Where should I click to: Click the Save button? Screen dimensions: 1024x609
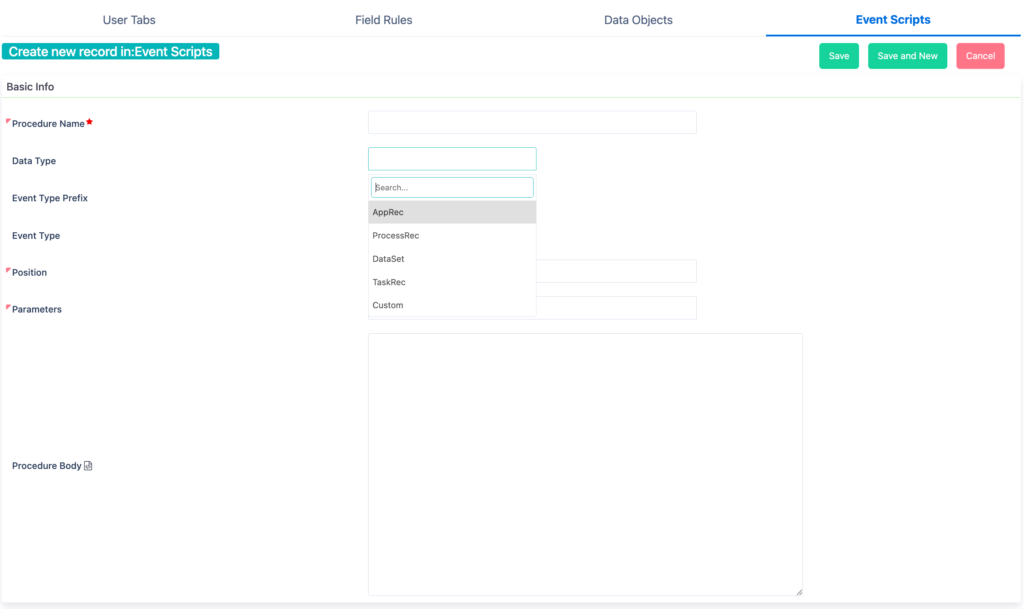839,56
